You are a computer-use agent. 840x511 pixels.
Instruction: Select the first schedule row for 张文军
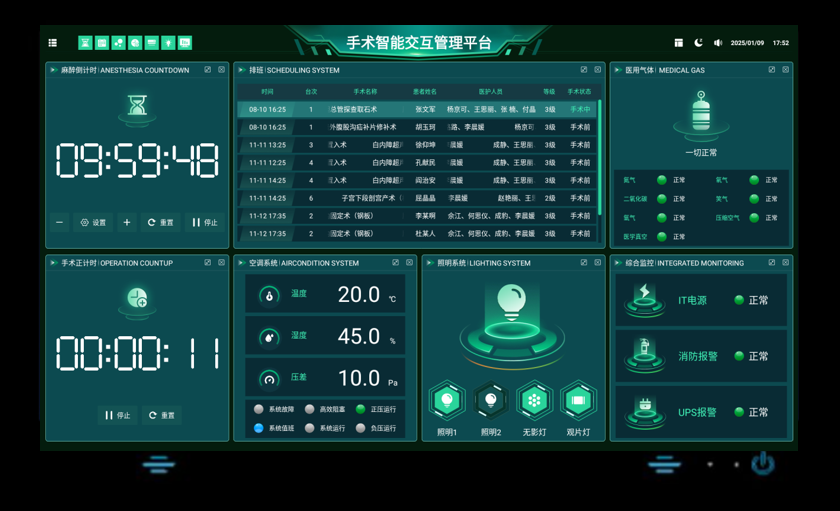tap(418, 109)
